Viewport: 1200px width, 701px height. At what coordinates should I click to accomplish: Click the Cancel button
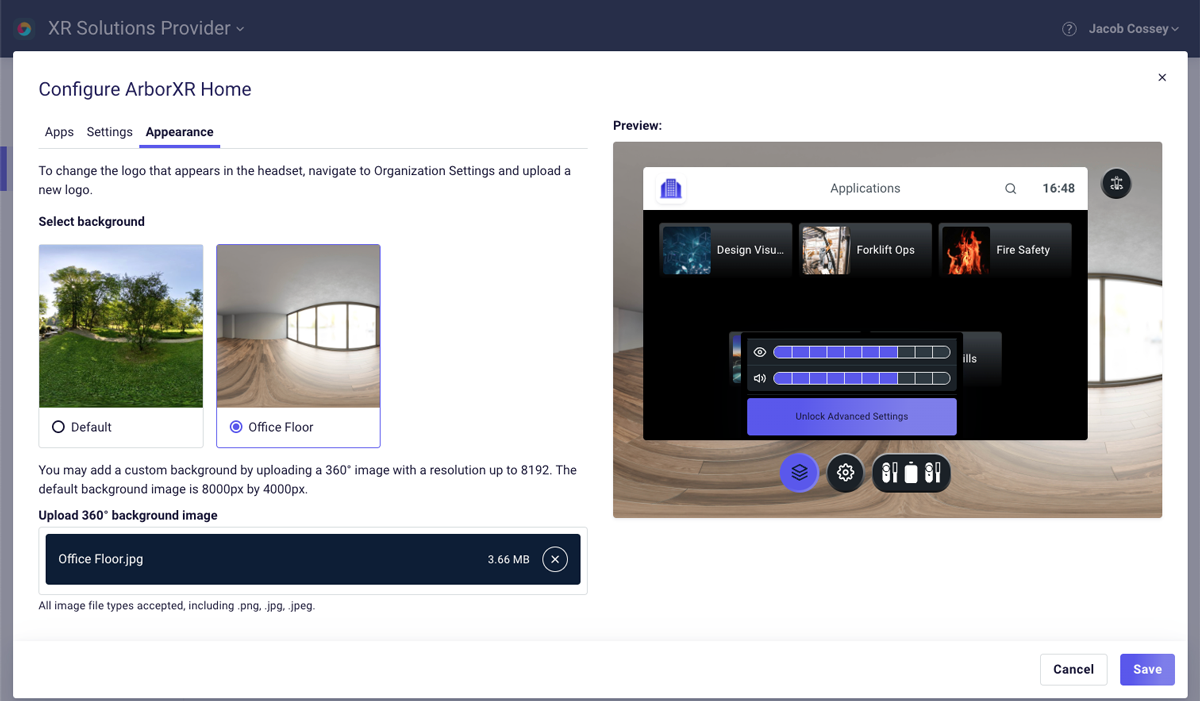[1073, 669]
